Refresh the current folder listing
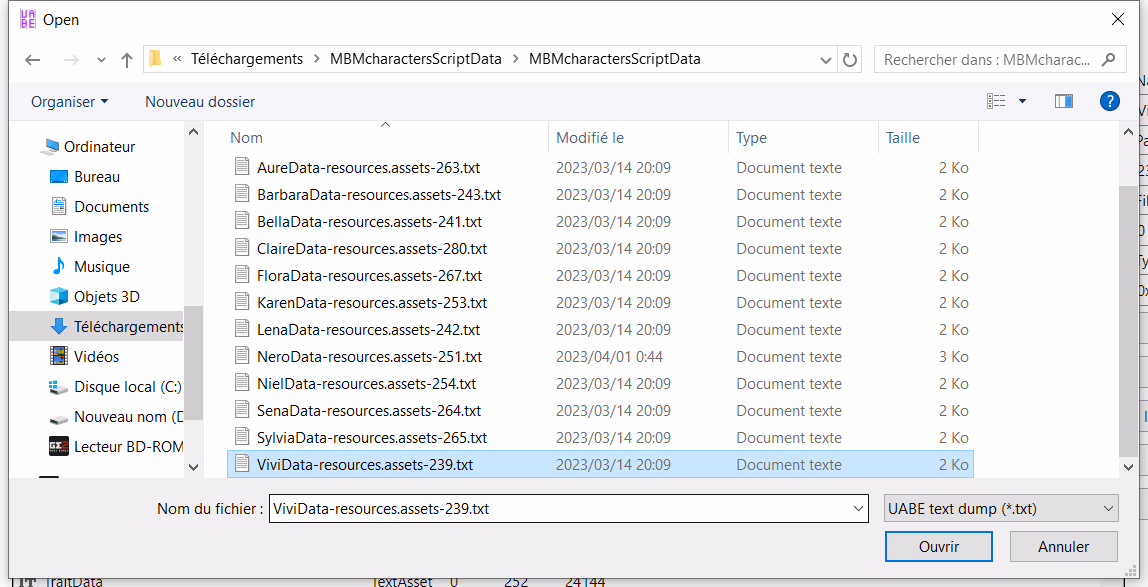1148x587 pixels. (850, 60)
